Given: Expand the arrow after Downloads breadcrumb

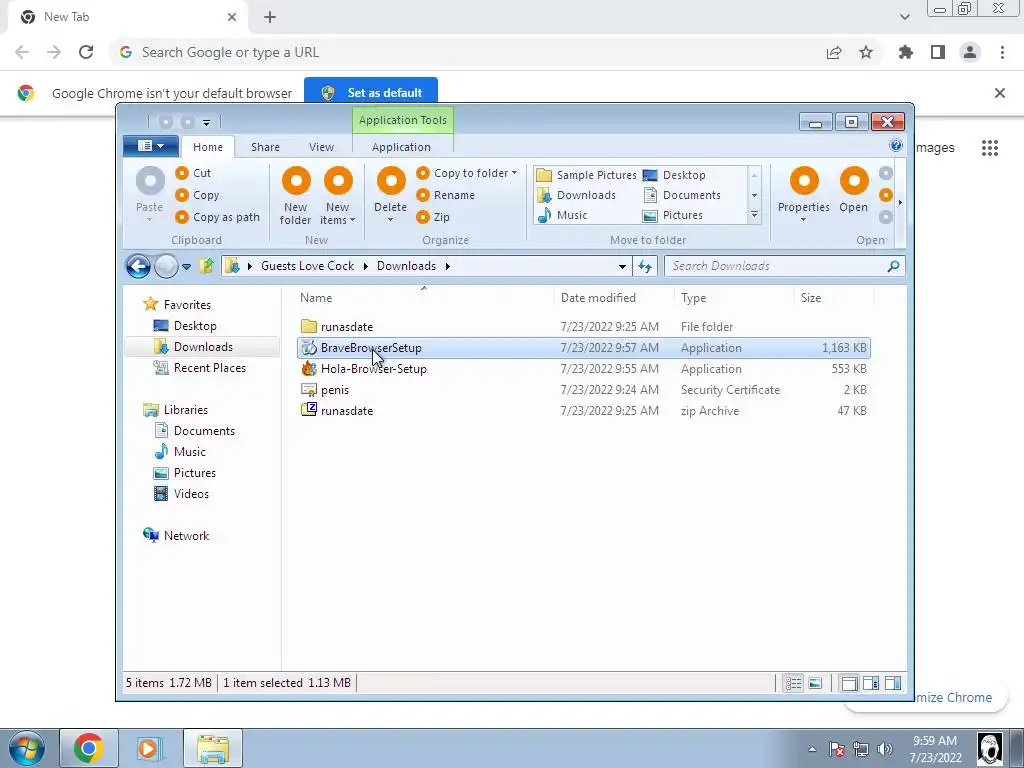Looking at the screenshot, I should coord(447,266).
